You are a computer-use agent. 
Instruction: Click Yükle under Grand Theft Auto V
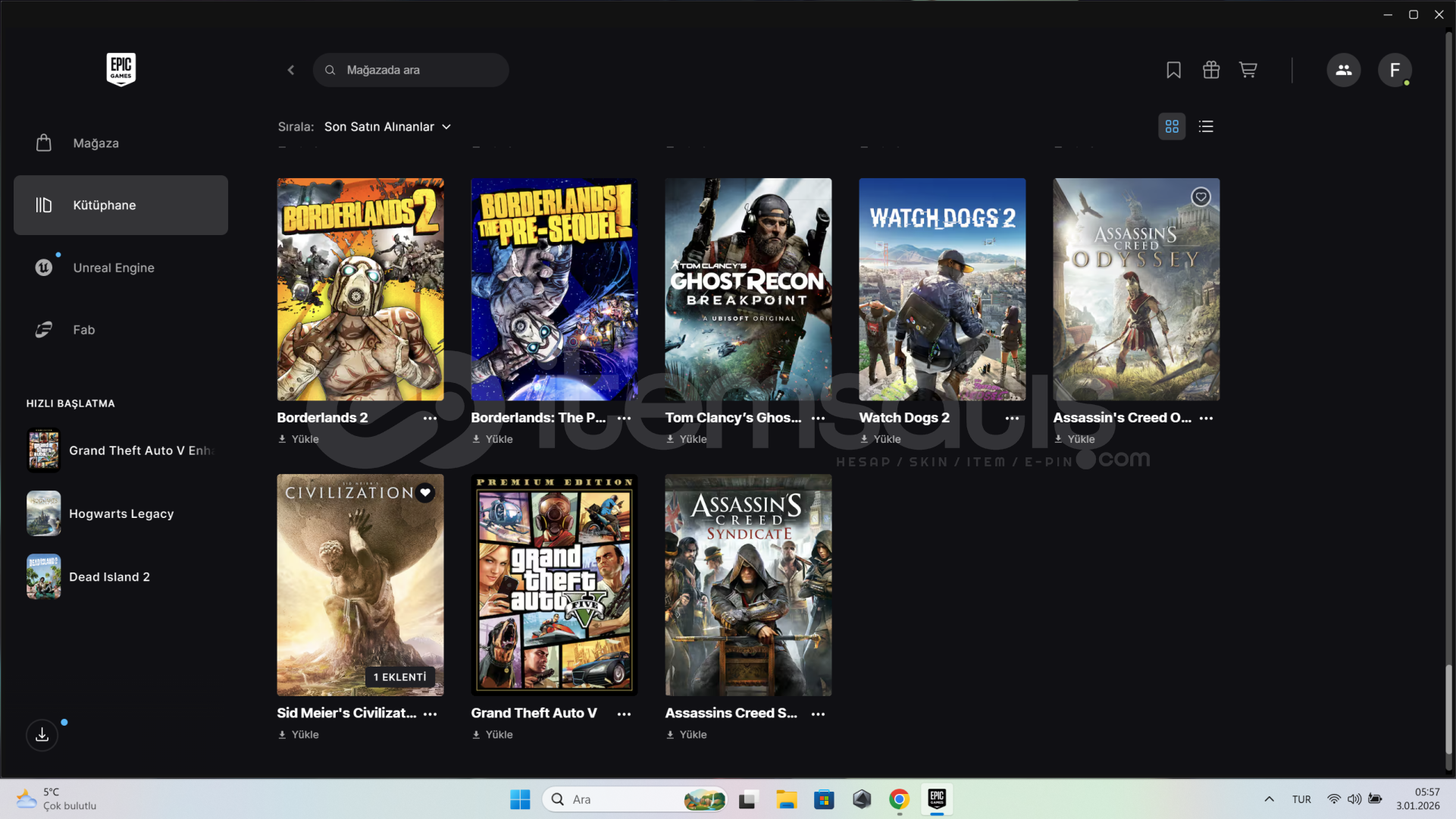[493, 735]
